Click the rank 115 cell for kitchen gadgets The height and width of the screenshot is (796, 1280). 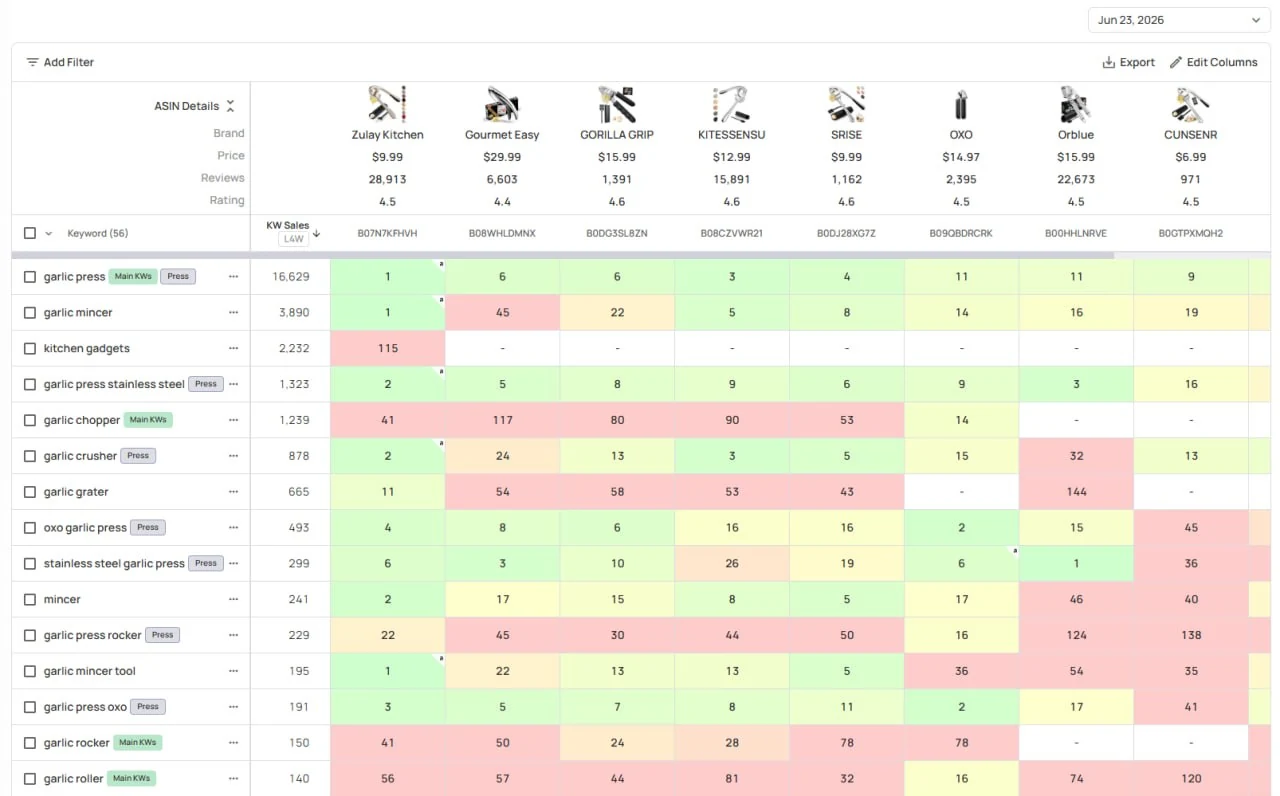pos(388,349)
